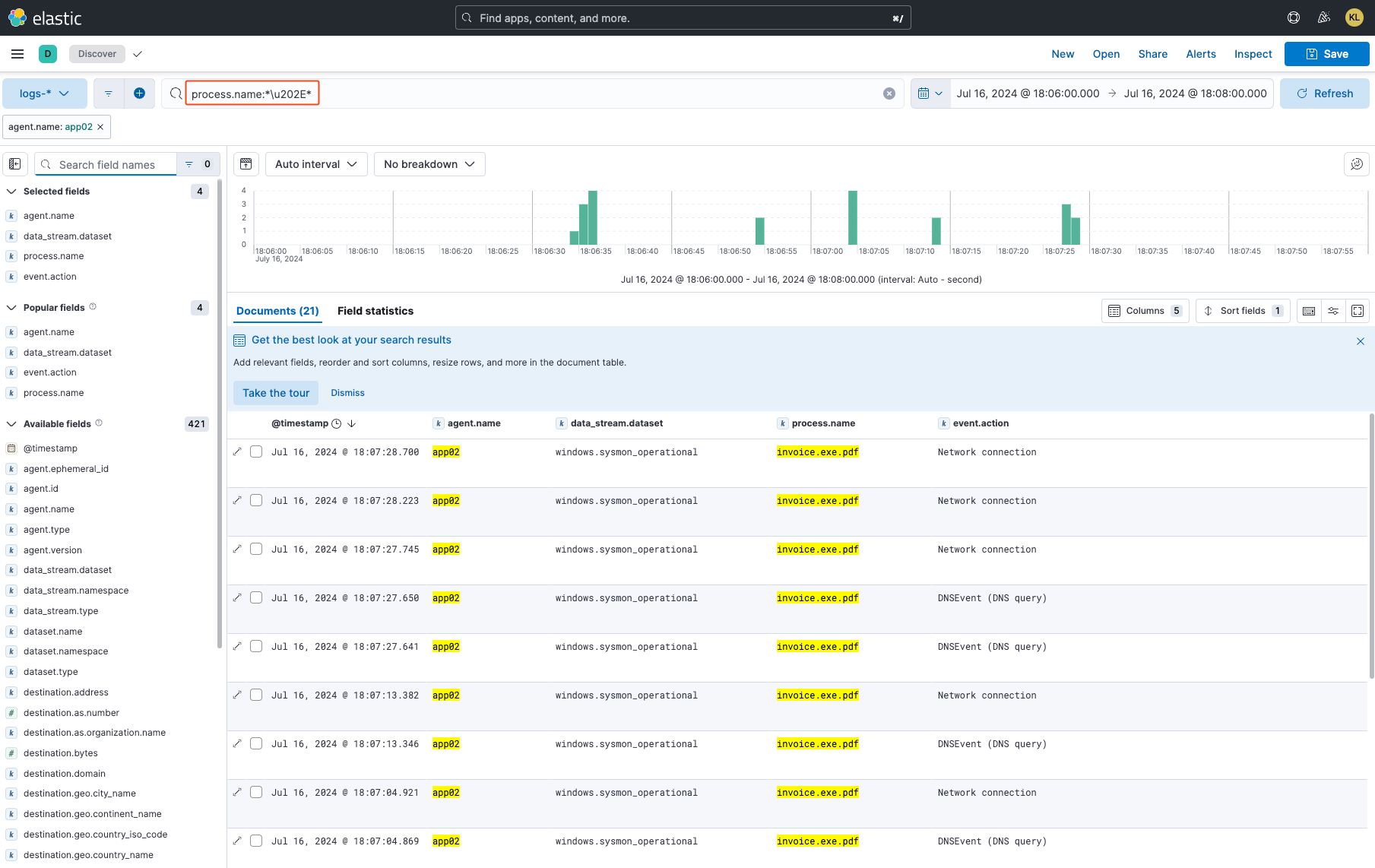Viewport: 1375px width, 868px height.
Task: Open the field type filter in sidebar
Action: (198, 164)
